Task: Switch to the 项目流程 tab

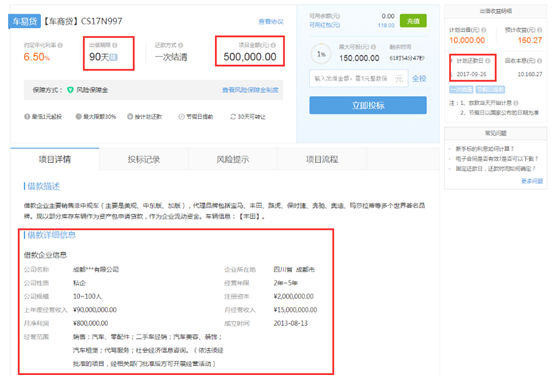Action: point(322,160)
